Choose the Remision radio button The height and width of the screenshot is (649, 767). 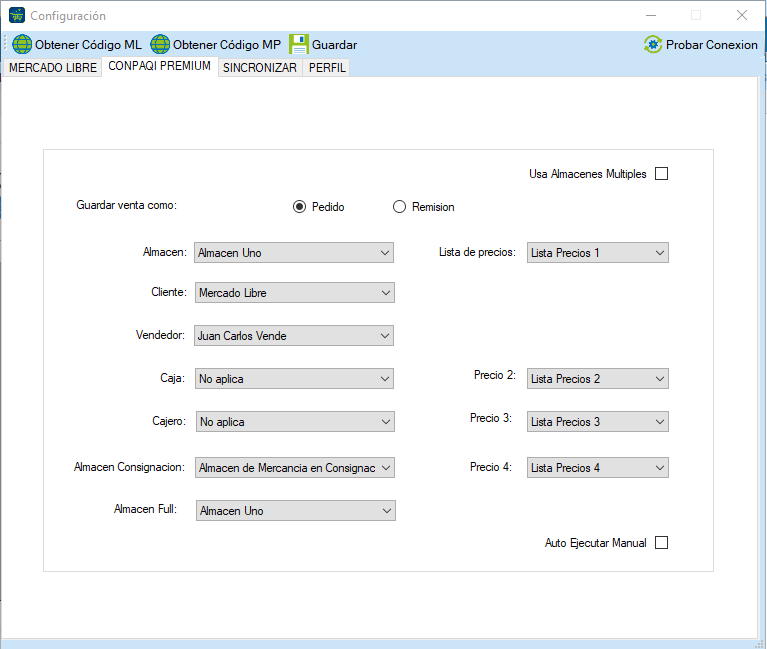click(x=399, y=207)
